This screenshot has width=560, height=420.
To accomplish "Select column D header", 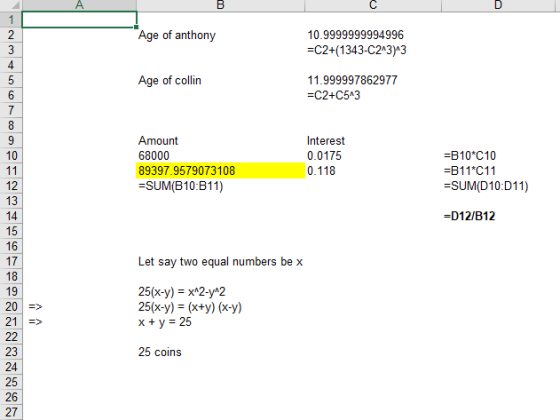I will (499, 5).
